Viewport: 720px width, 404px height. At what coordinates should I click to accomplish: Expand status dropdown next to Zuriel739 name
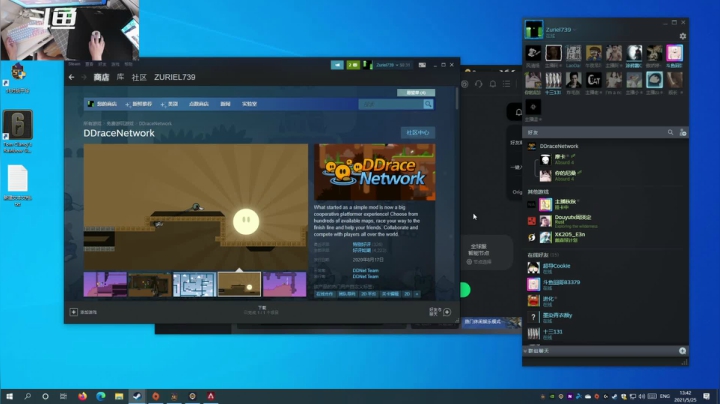point(574,30)
